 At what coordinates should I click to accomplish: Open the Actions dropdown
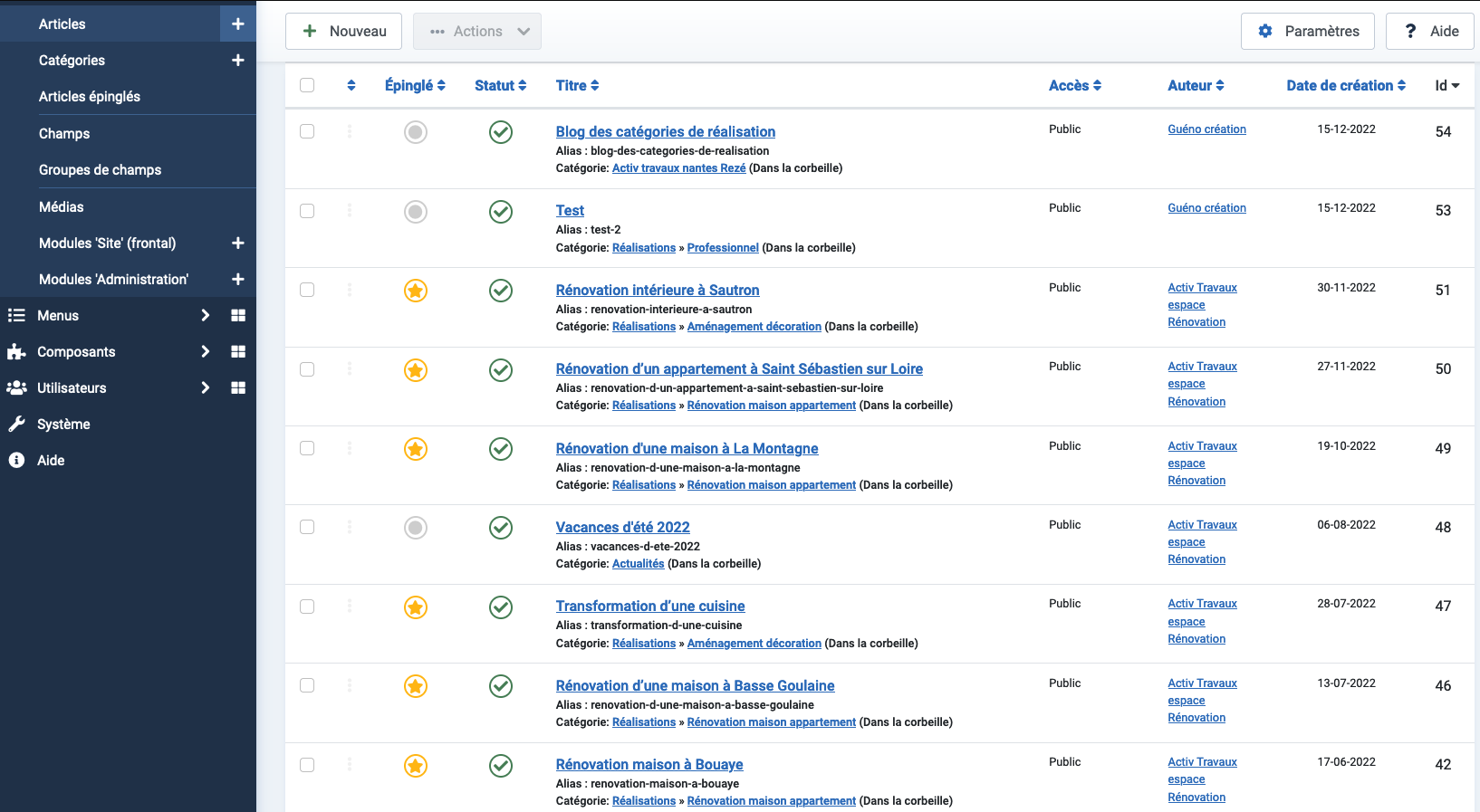(477, 31)
